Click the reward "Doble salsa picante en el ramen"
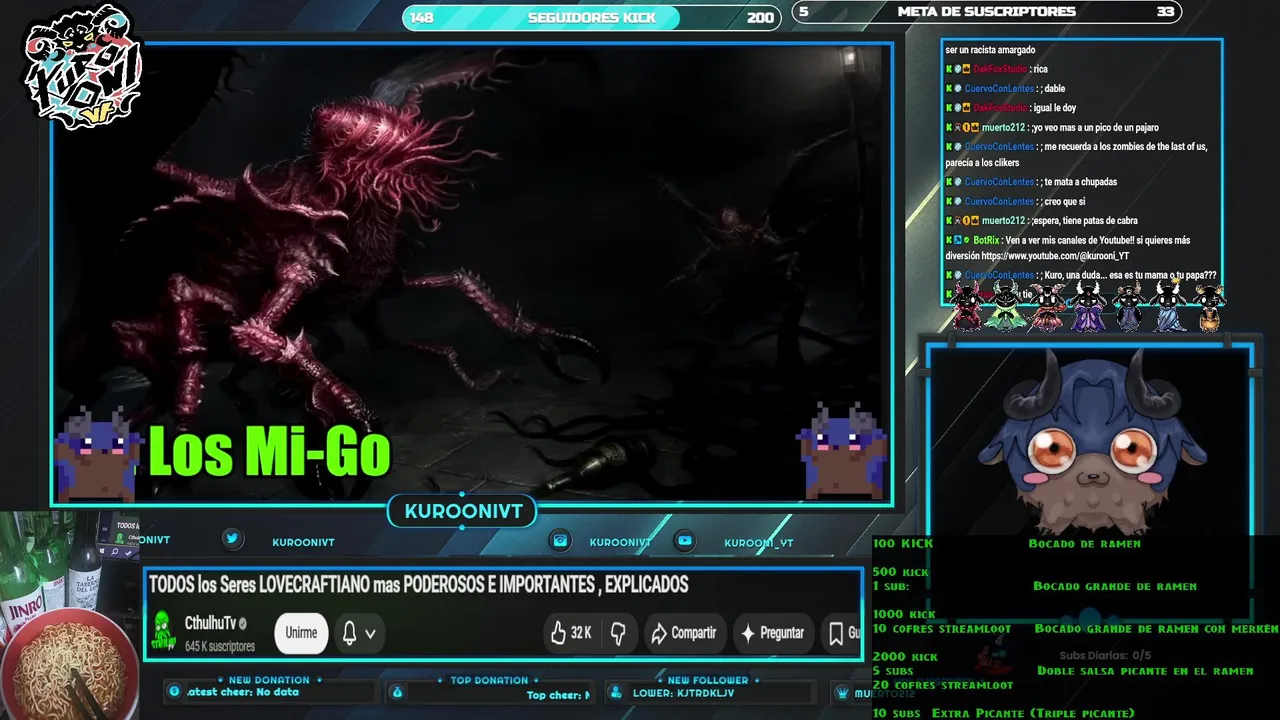1280x720 pixels. pos(1145,671)
